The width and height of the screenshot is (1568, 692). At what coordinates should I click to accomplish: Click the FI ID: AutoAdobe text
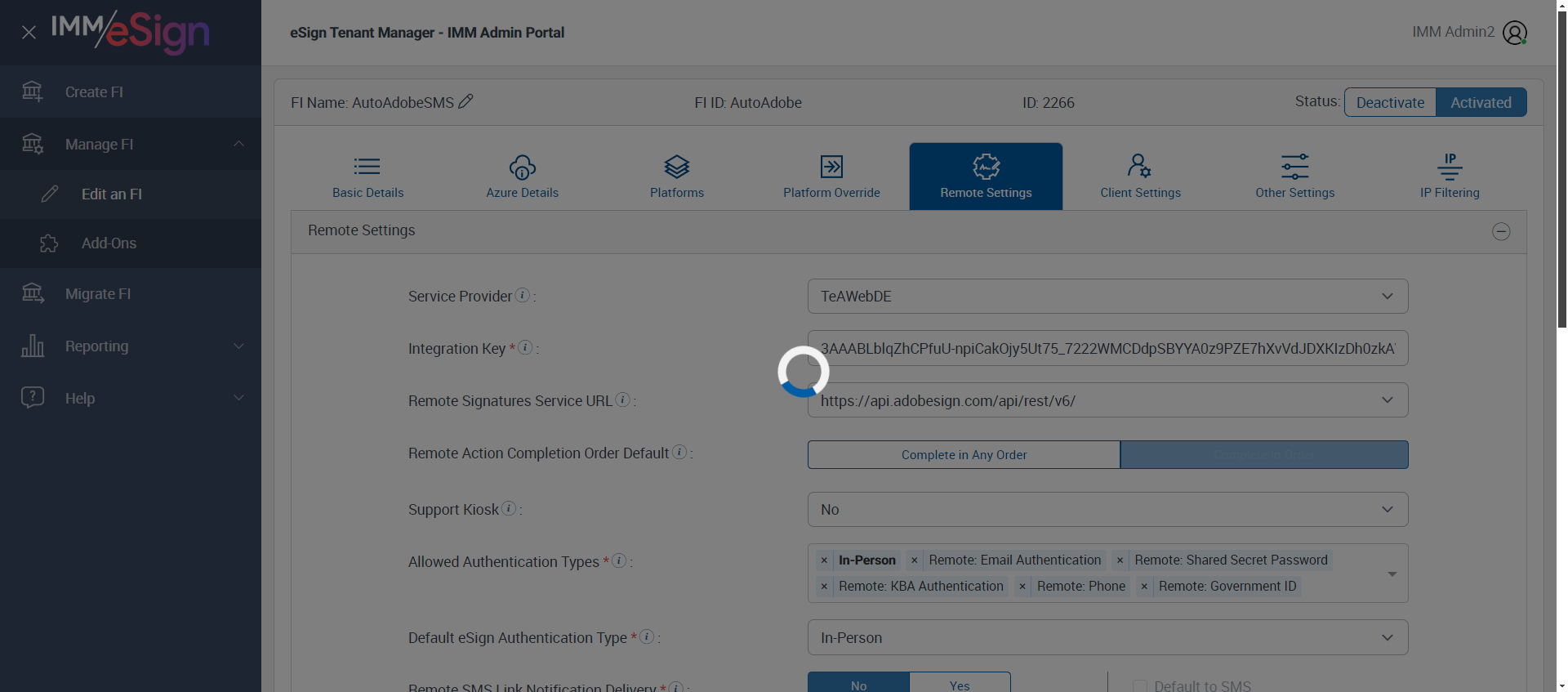click(748, 103)
